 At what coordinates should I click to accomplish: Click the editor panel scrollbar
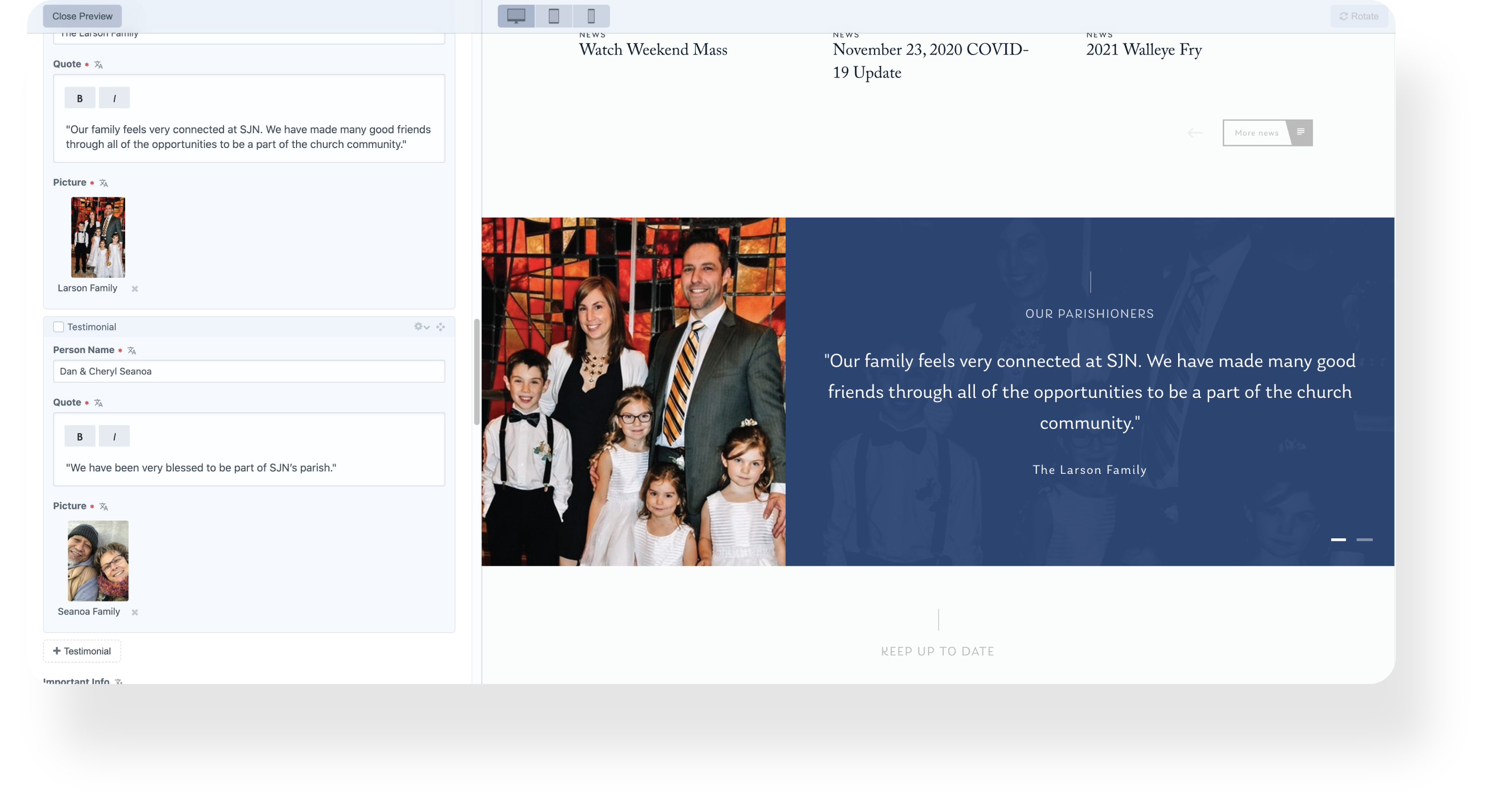pos(477,371)
